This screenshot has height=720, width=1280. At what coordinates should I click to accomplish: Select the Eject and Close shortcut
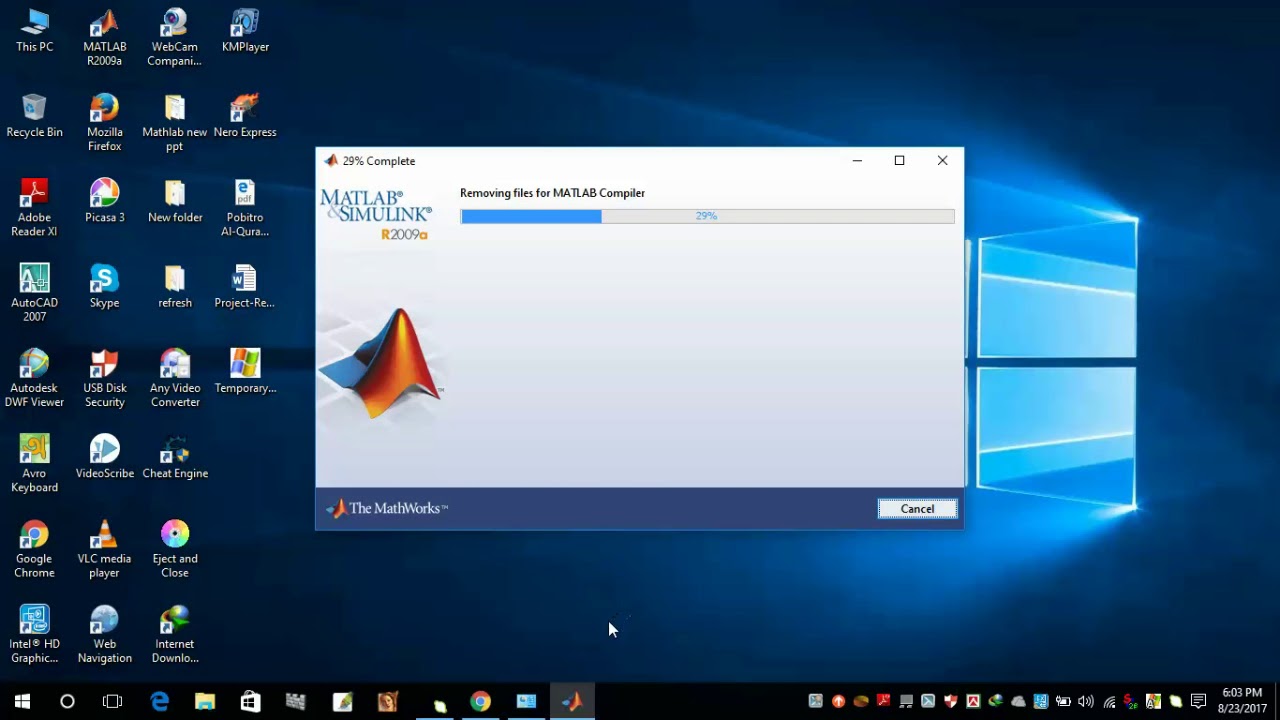point(174,549)
